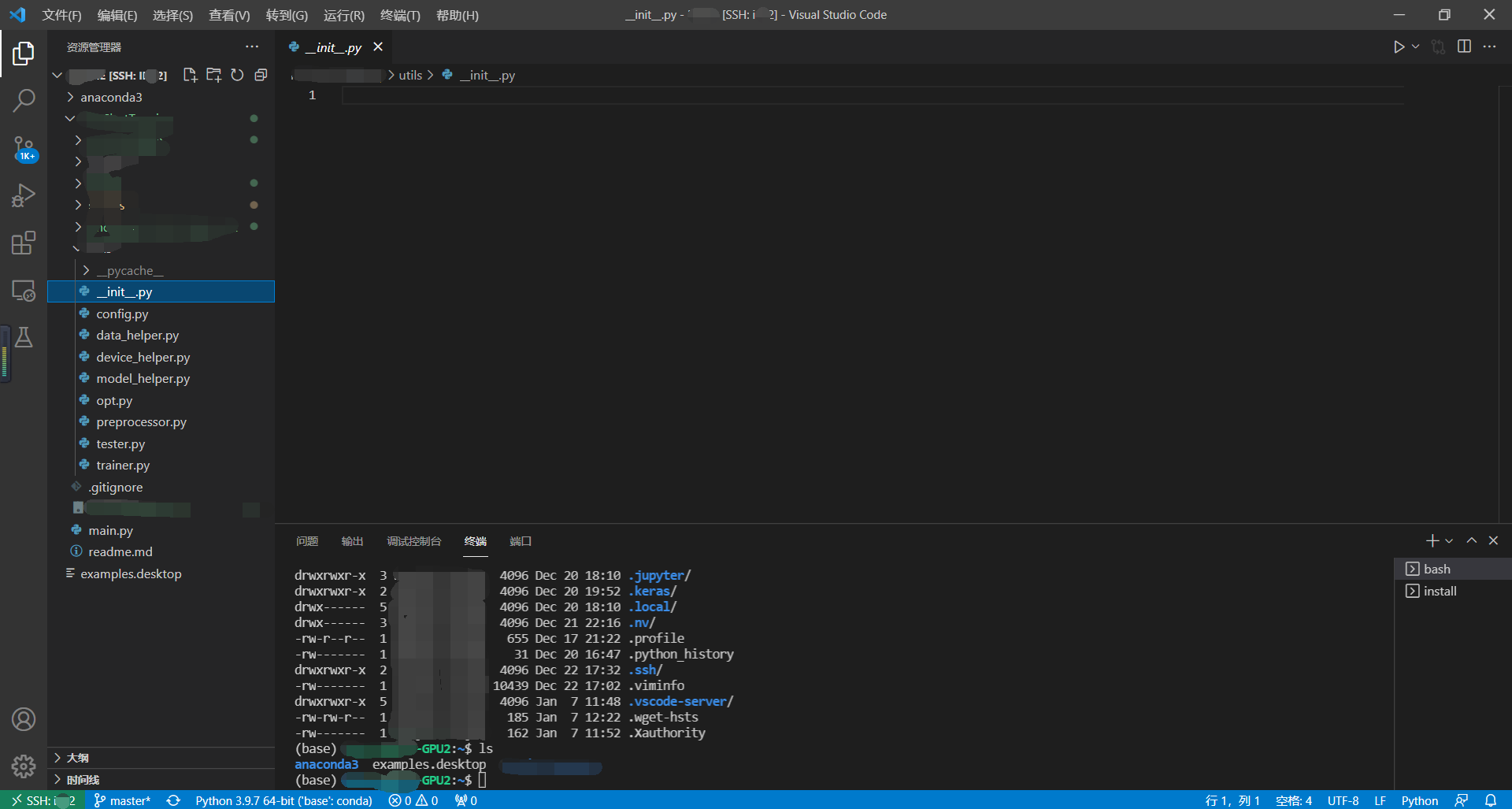Open the Extensions view

[24, 243]
